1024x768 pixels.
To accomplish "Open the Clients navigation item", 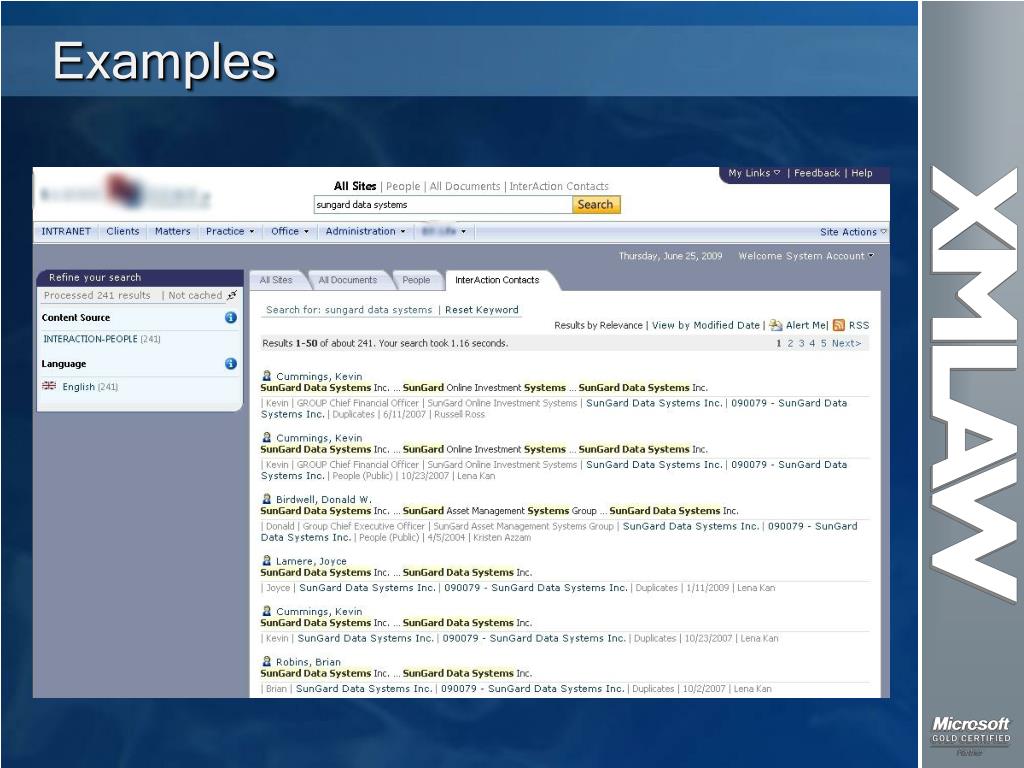I will pyautogui.click(x=123, y=231).
